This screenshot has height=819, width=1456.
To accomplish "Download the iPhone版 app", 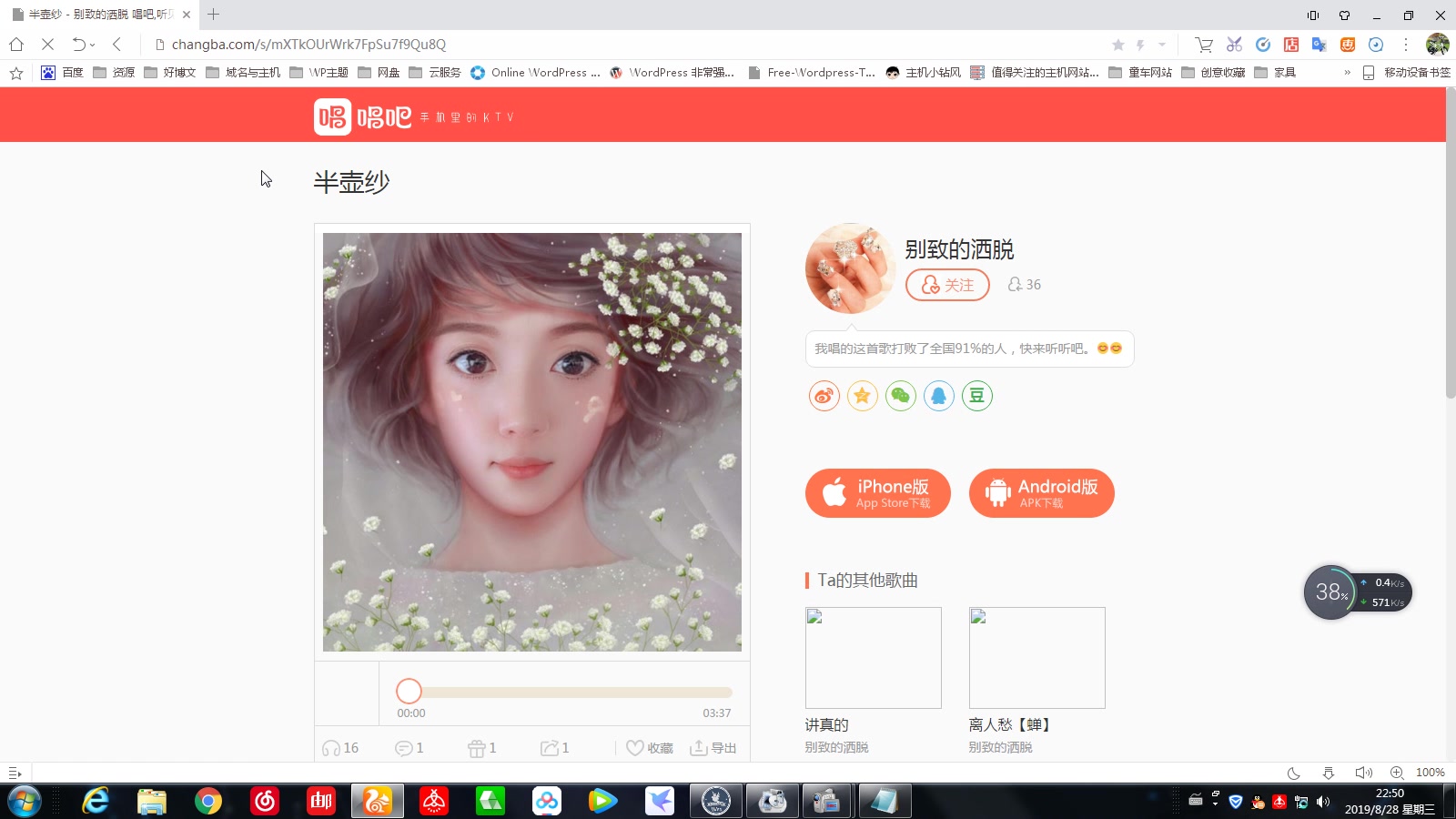I will click(878, 493).
